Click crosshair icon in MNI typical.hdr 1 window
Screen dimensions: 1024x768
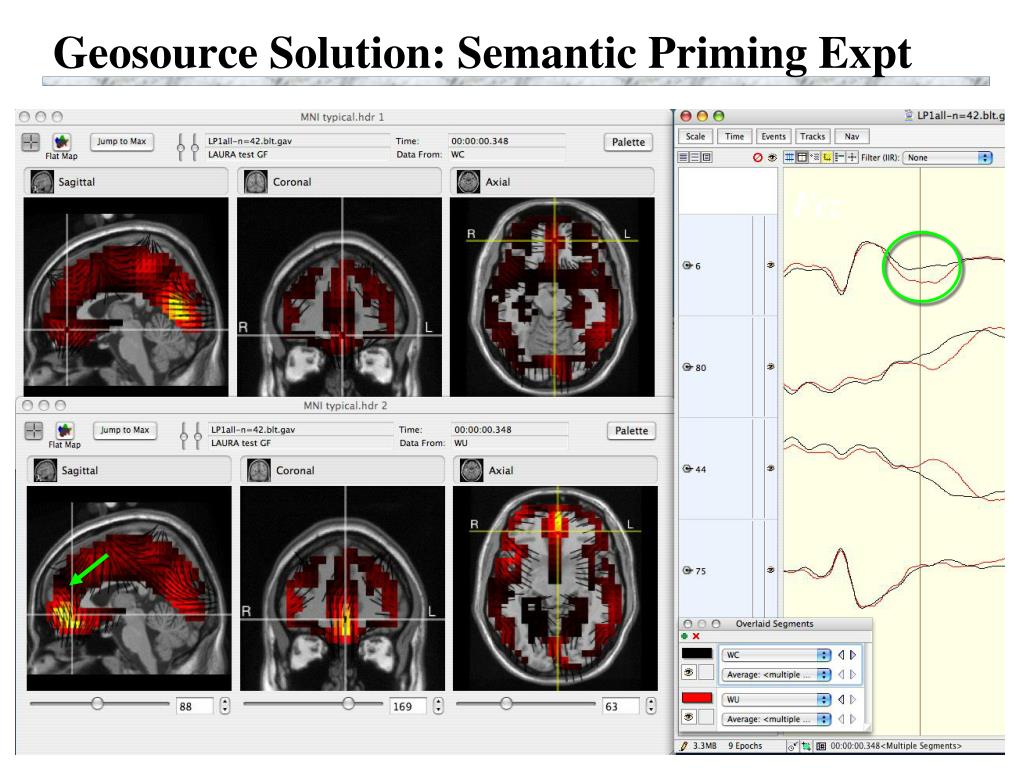pyautogui.click(x=31, y=142)
